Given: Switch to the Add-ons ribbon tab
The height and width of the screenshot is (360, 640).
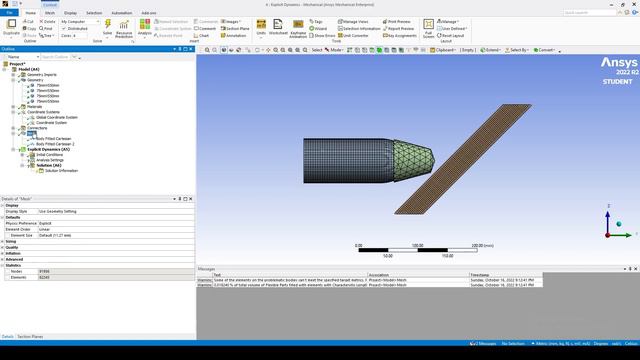Looking at the screenshot, I should (x=149, y=13).
